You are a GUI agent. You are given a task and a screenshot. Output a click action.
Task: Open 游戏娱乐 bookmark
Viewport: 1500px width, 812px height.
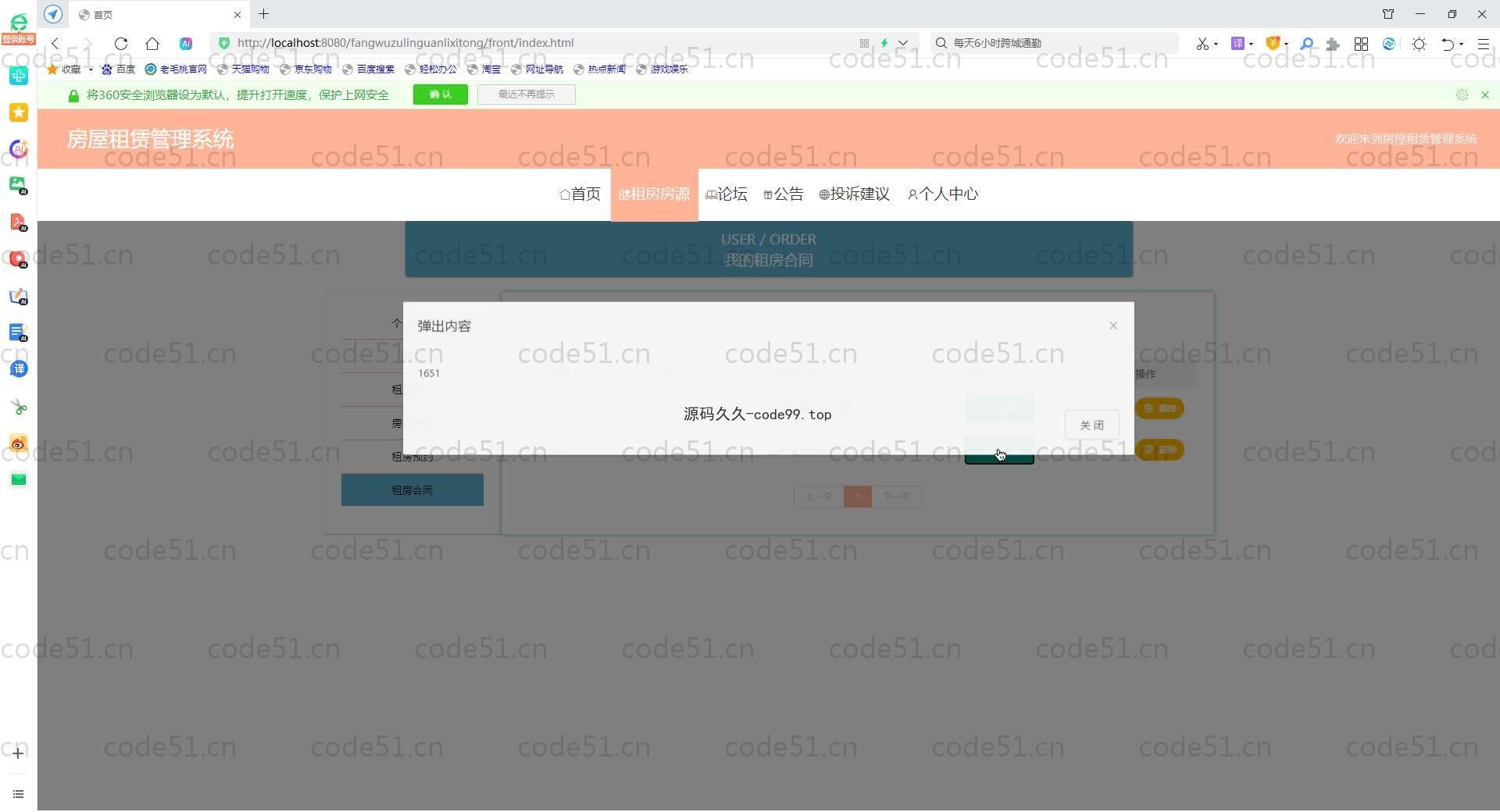(x=662, y=69)
